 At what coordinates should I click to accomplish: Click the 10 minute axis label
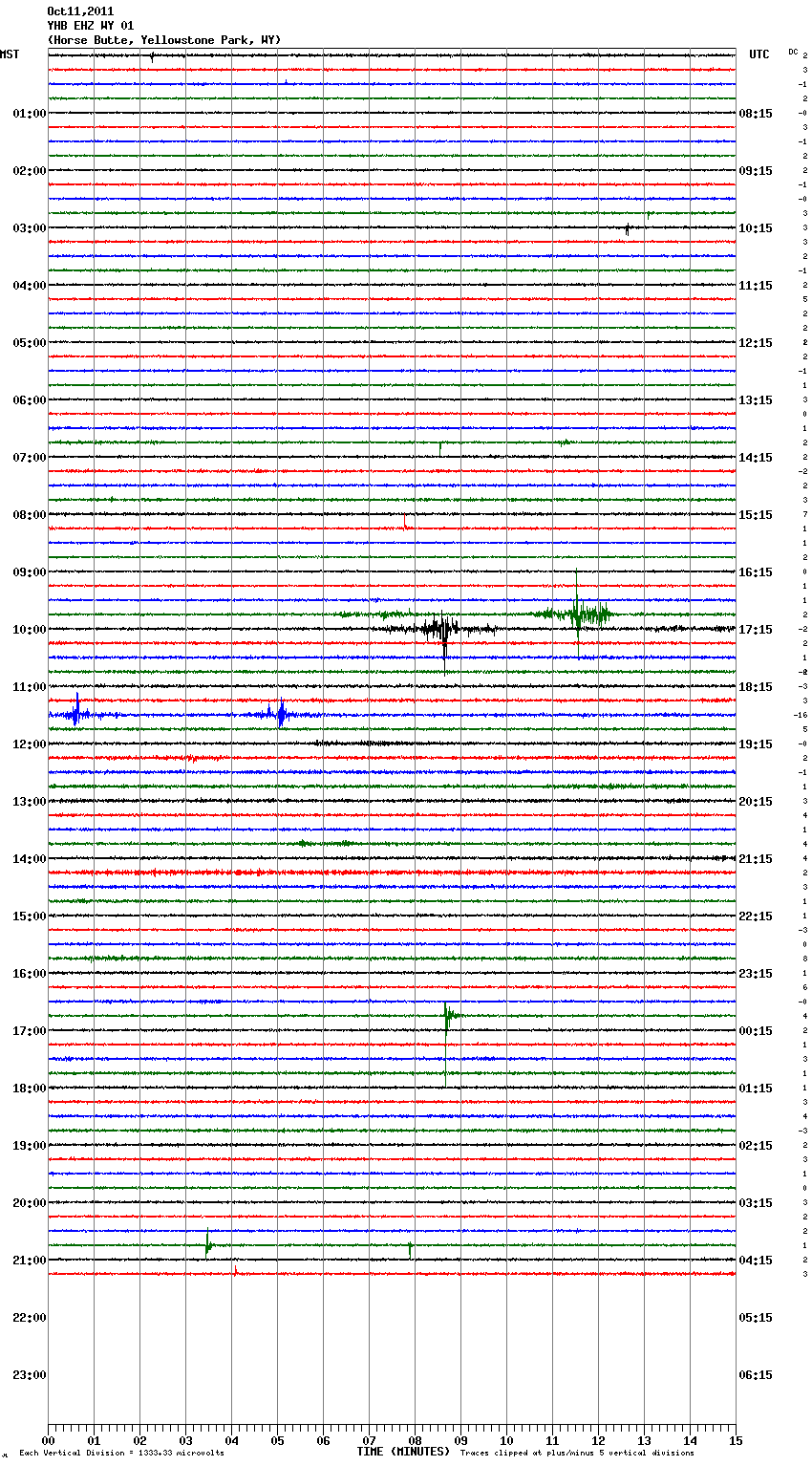[506, 1440]
